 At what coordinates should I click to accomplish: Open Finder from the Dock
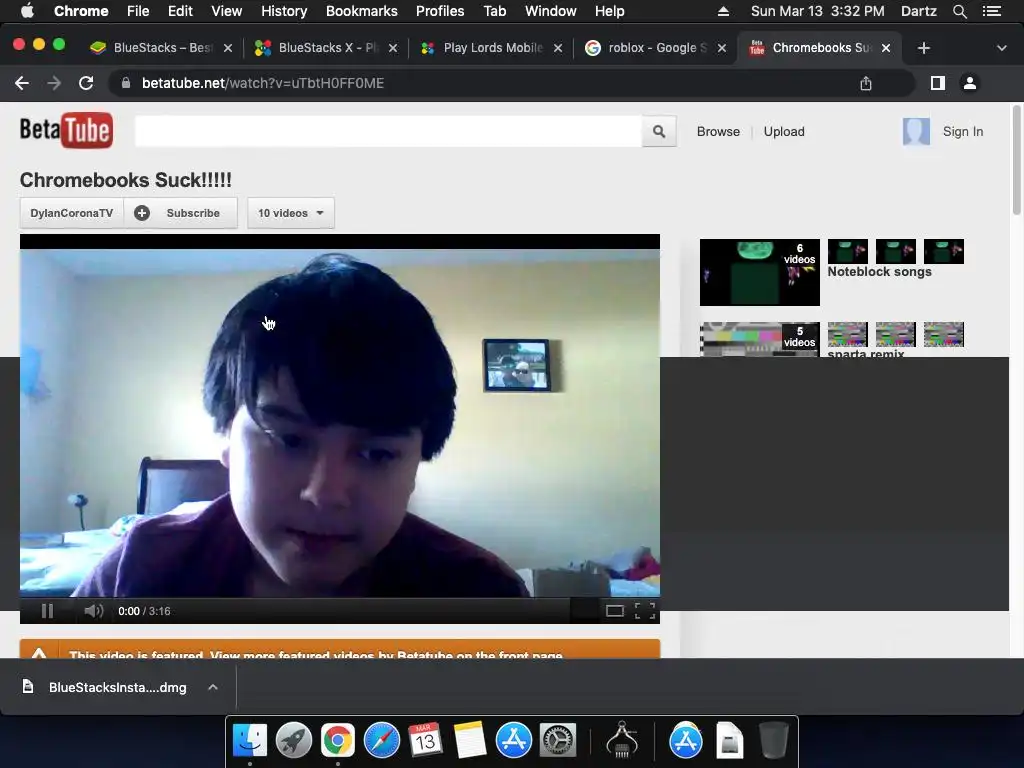(x=250, y=740)
